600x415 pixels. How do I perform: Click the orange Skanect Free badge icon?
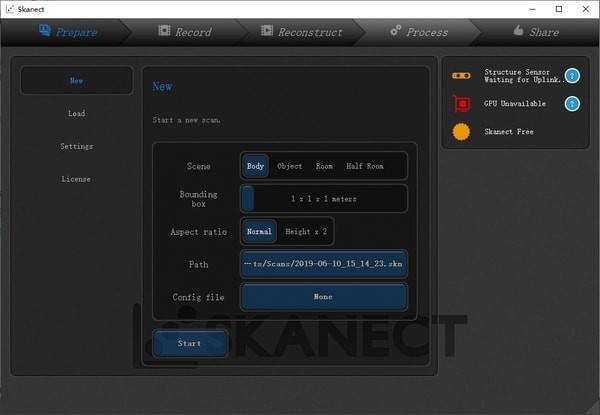coord(461,132)
